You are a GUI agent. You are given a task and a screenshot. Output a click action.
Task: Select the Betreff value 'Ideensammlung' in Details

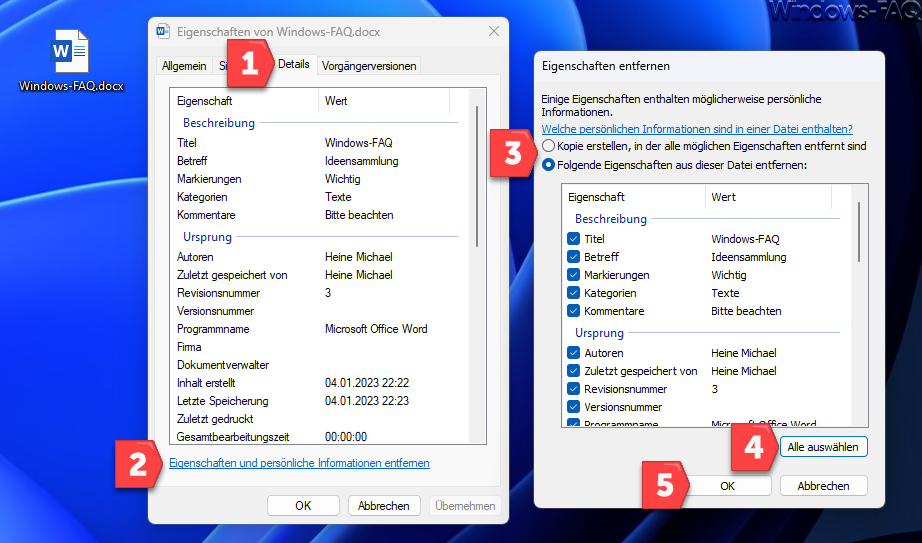[362, 161]
